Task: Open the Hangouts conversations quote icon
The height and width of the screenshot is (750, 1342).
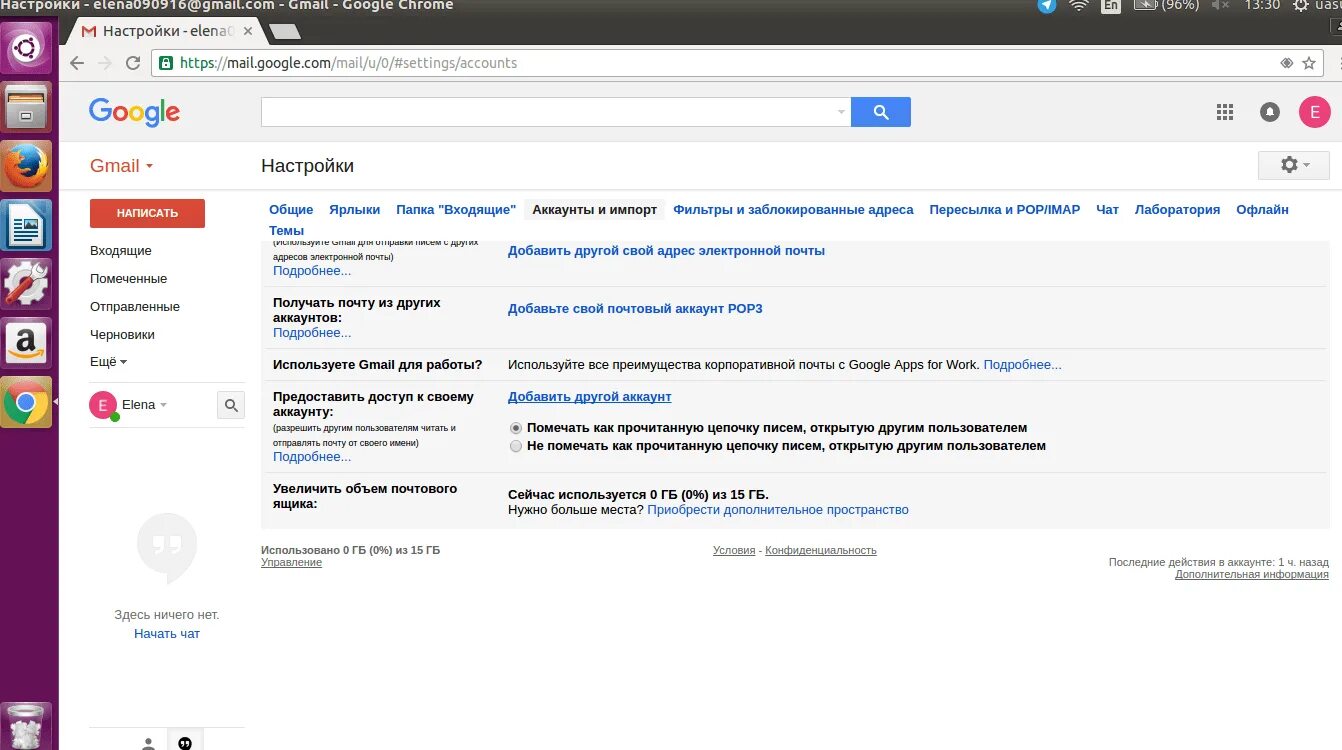Action: coord(184,743)
